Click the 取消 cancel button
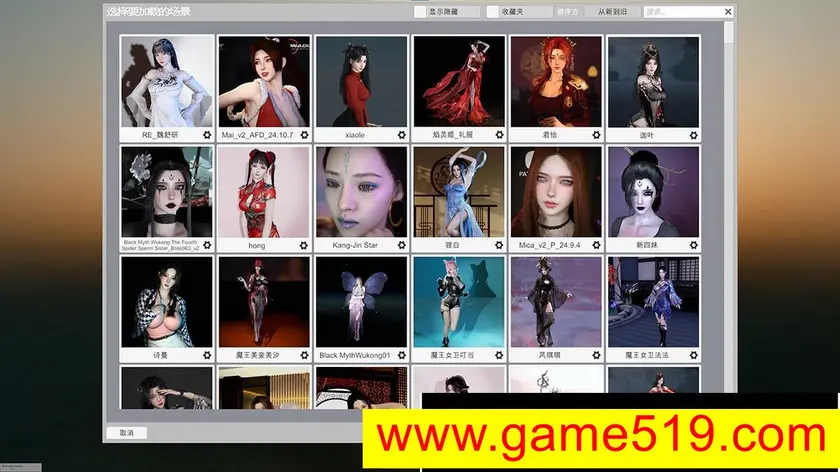Viewport: 840px width, 472px height. point(127,433)
